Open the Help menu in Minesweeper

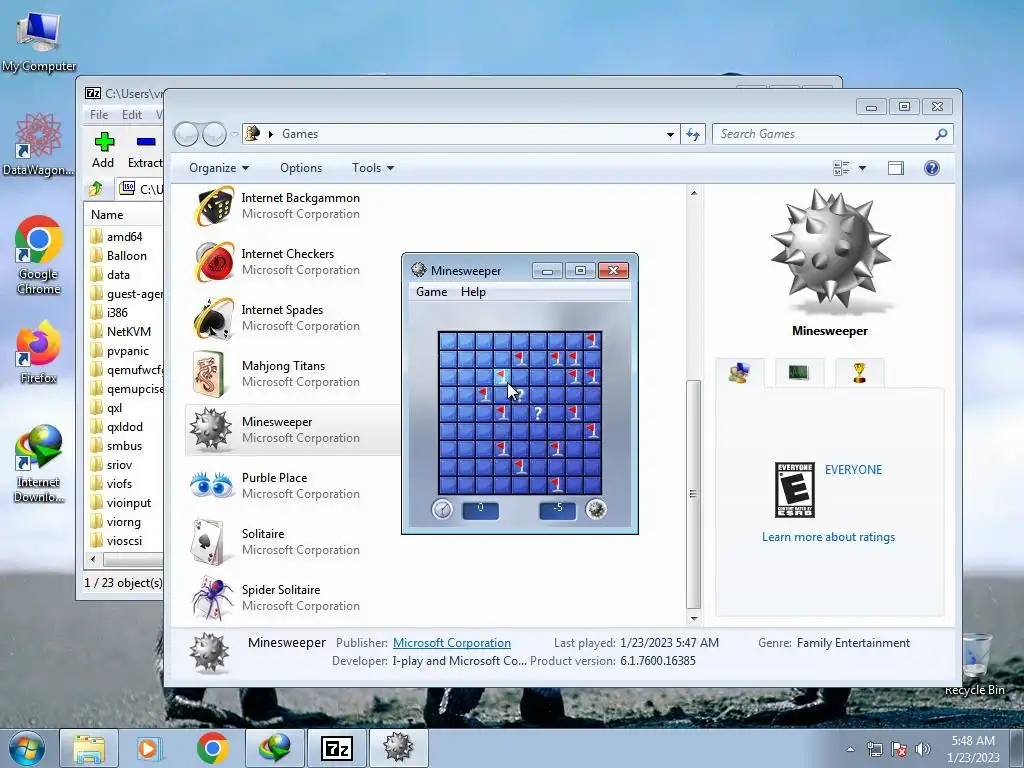pos(473,292)
